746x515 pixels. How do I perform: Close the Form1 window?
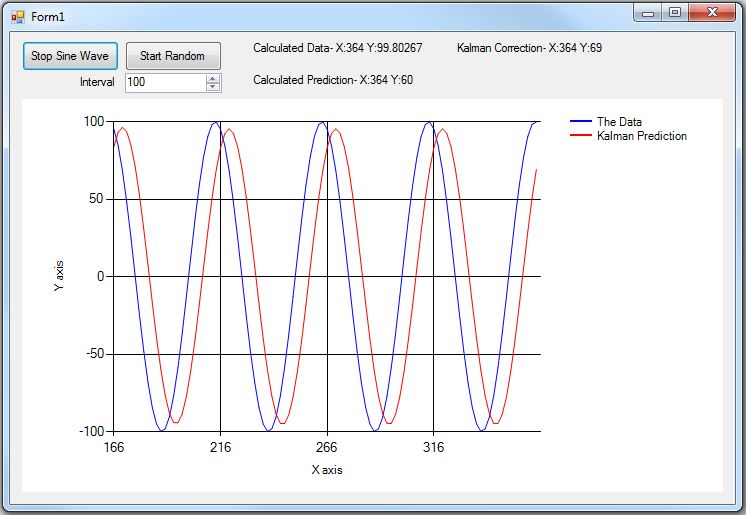712,13
